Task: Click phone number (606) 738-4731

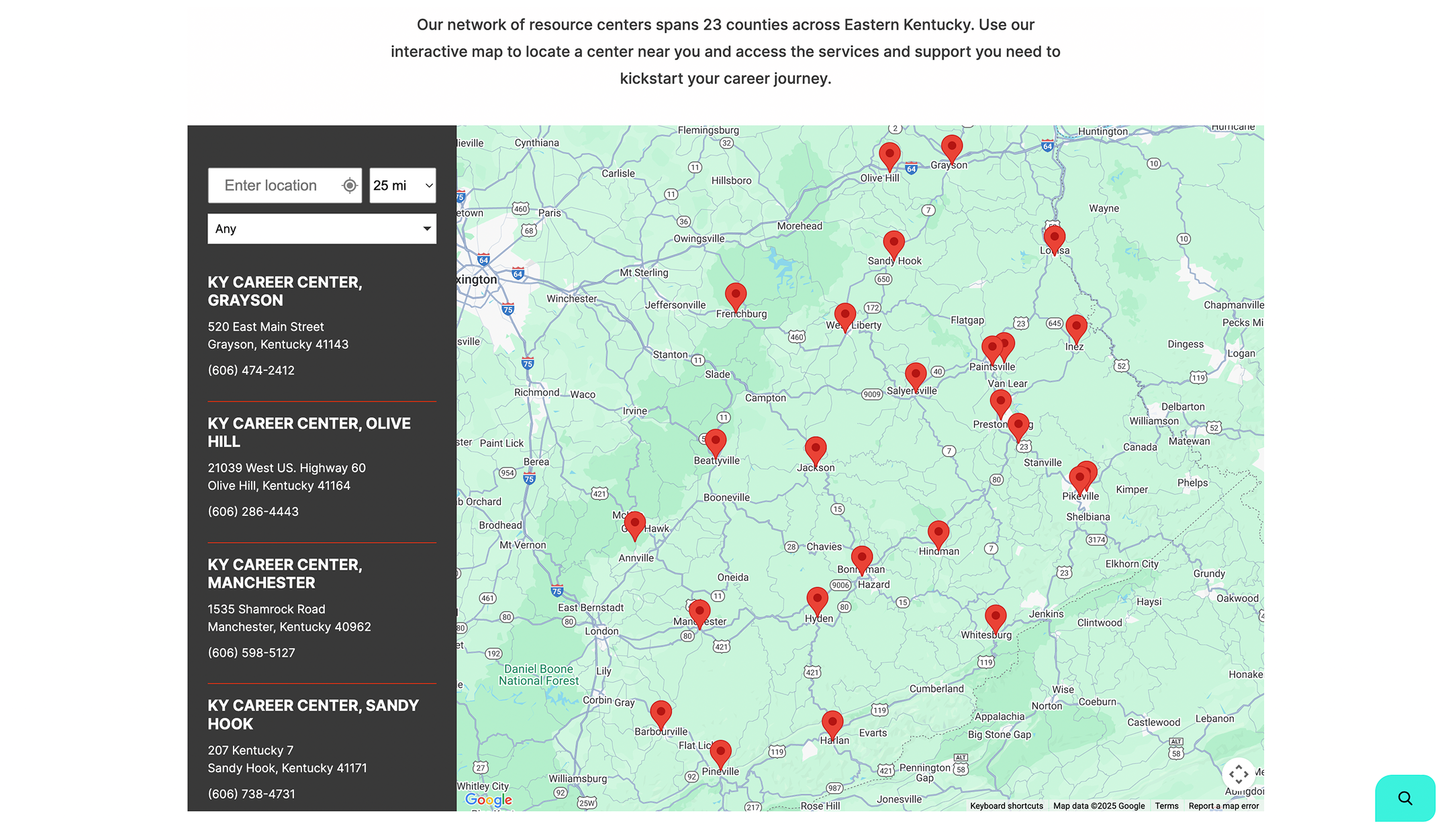Action: [x=251, y=794]
